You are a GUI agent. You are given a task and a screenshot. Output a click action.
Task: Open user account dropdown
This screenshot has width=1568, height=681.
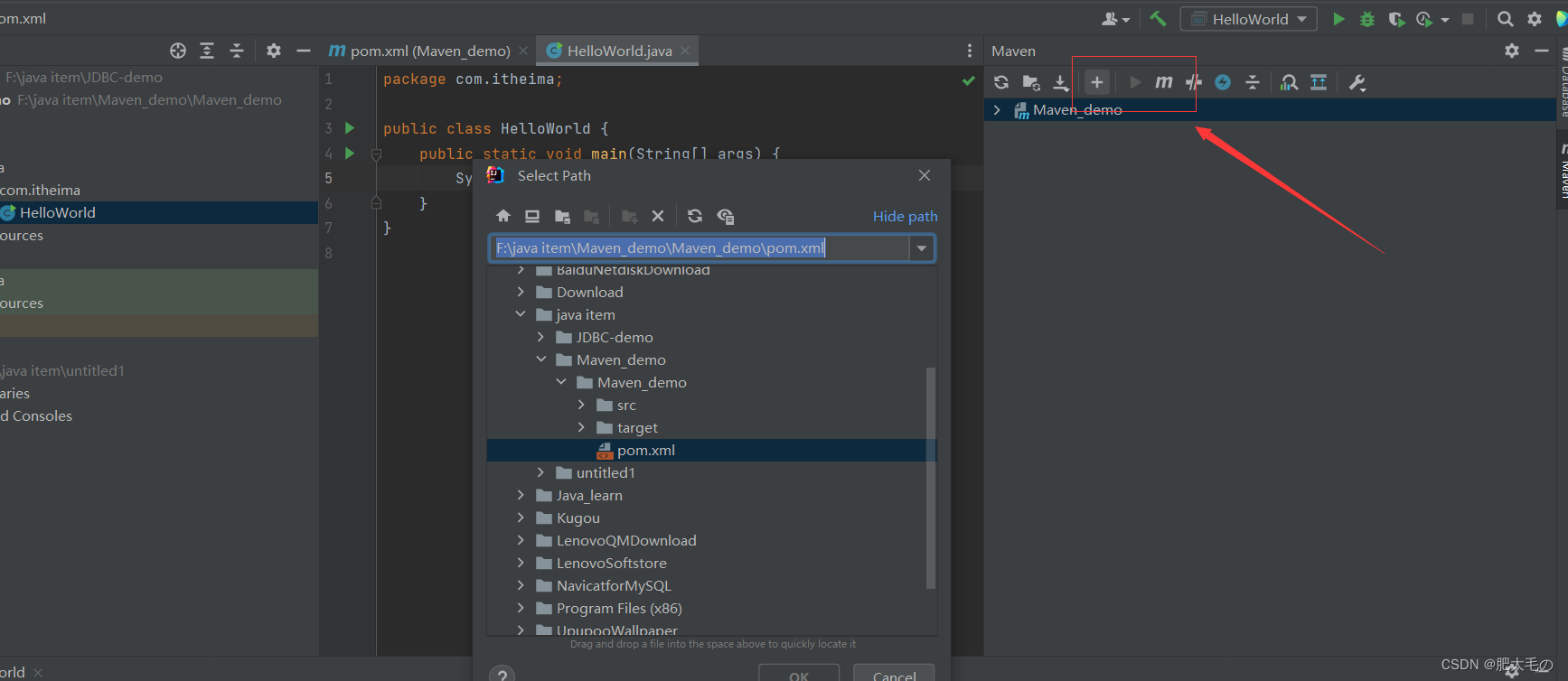pyautogui.click(x=1115, y=19)
